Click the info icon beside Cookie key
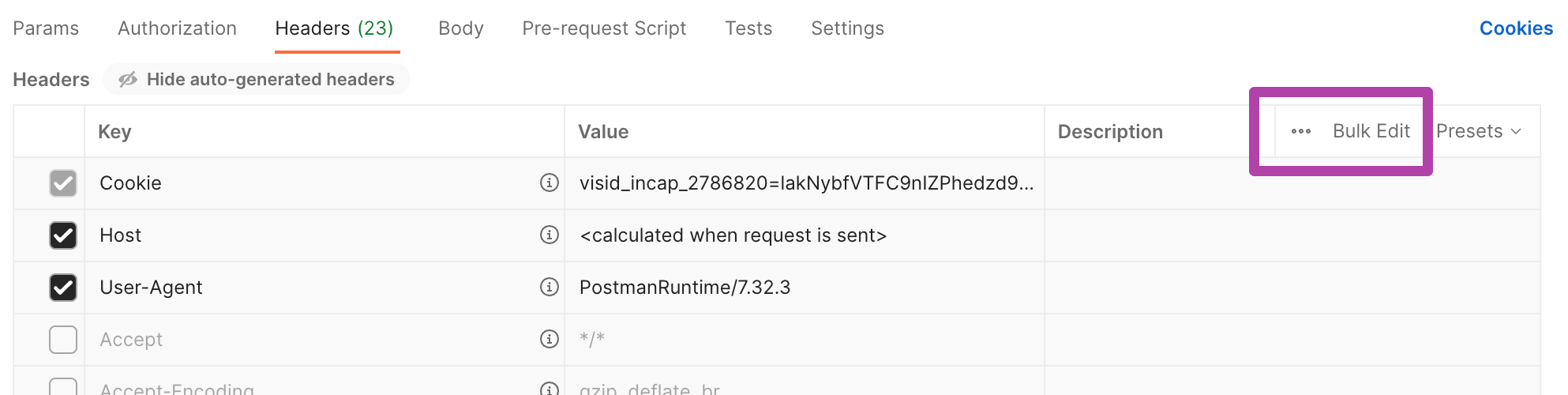This screenshot has width=1568, height=395. tap(550, 182)
